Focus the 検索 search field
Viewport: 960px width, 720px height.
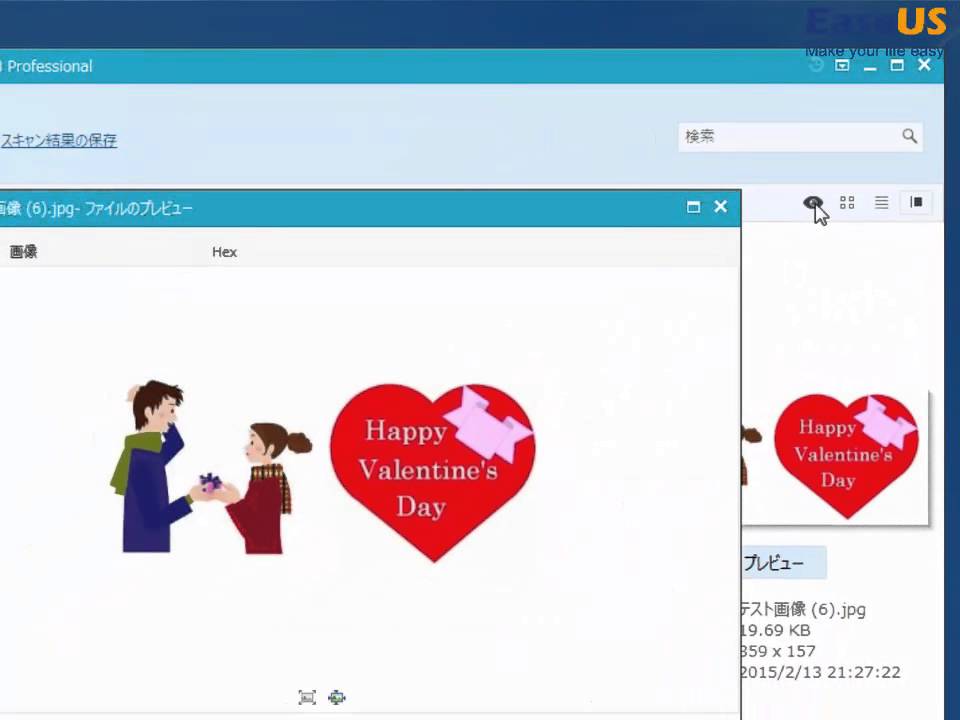(x=800, y=137)
